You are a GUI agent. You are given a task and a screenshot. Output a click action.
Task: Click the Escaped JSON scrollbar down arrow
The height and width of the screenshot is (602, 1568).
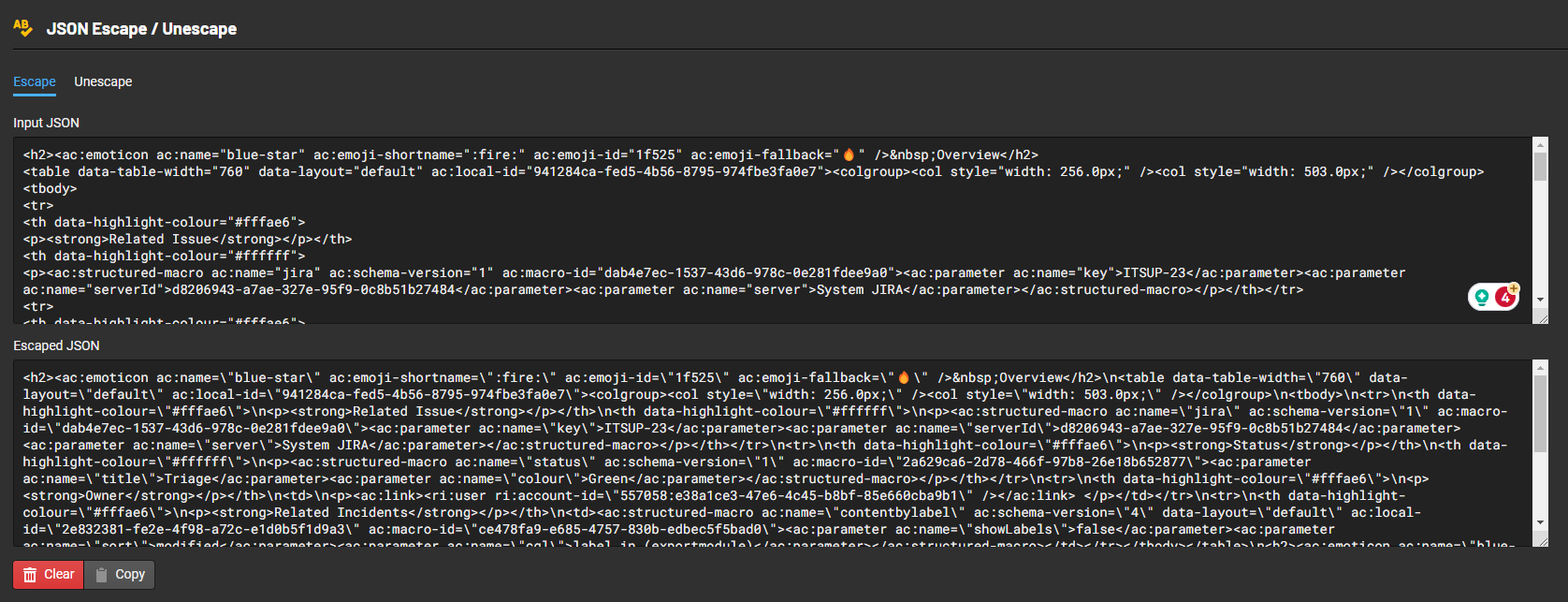point(1540,522)
